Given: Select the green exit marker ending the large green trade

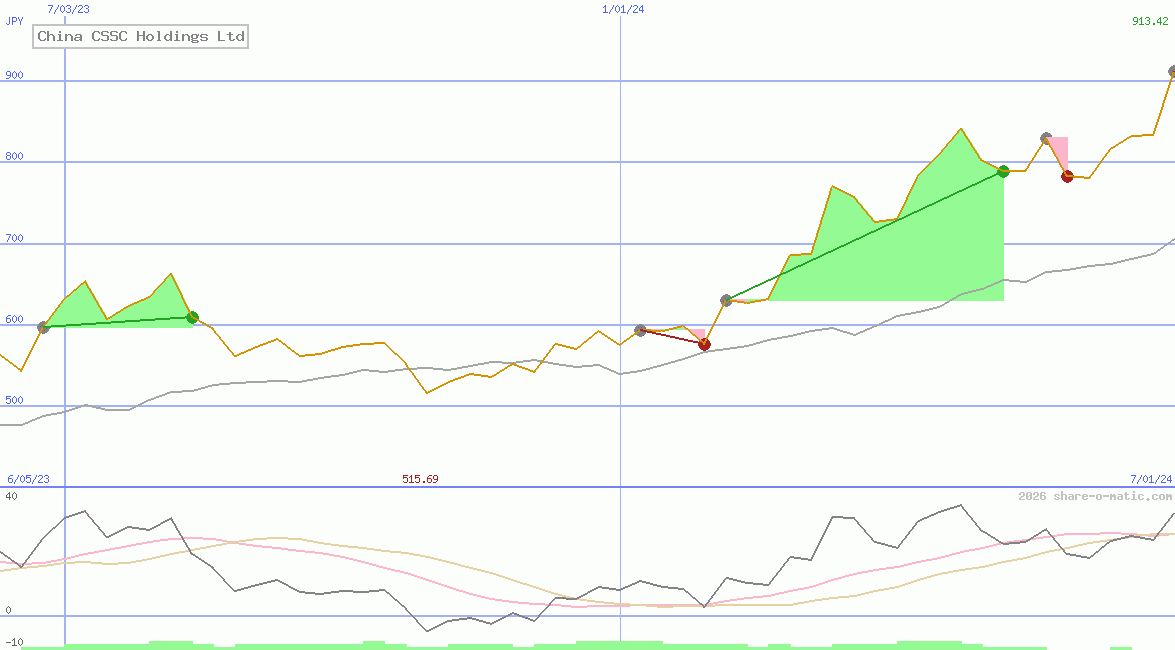Looking at the screenshot, I should click(1003, 172).
